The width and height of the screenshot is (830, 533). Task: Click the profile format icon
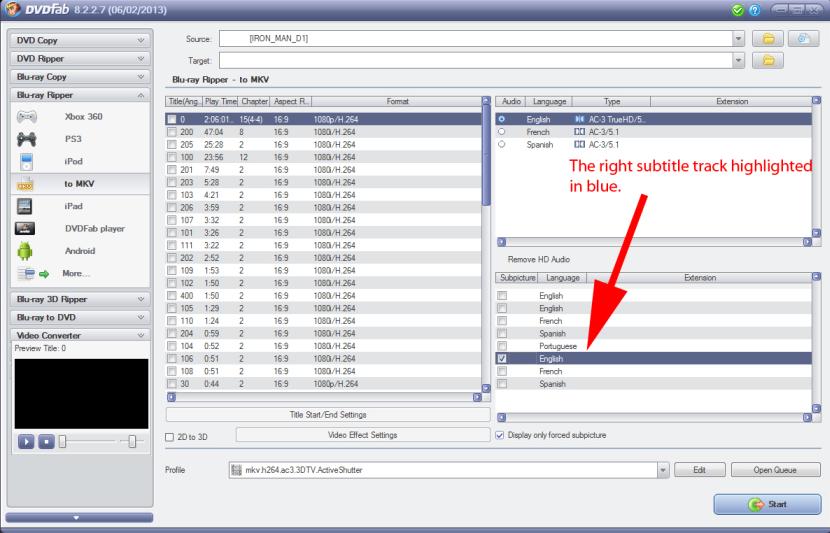[x=237, y=470]
